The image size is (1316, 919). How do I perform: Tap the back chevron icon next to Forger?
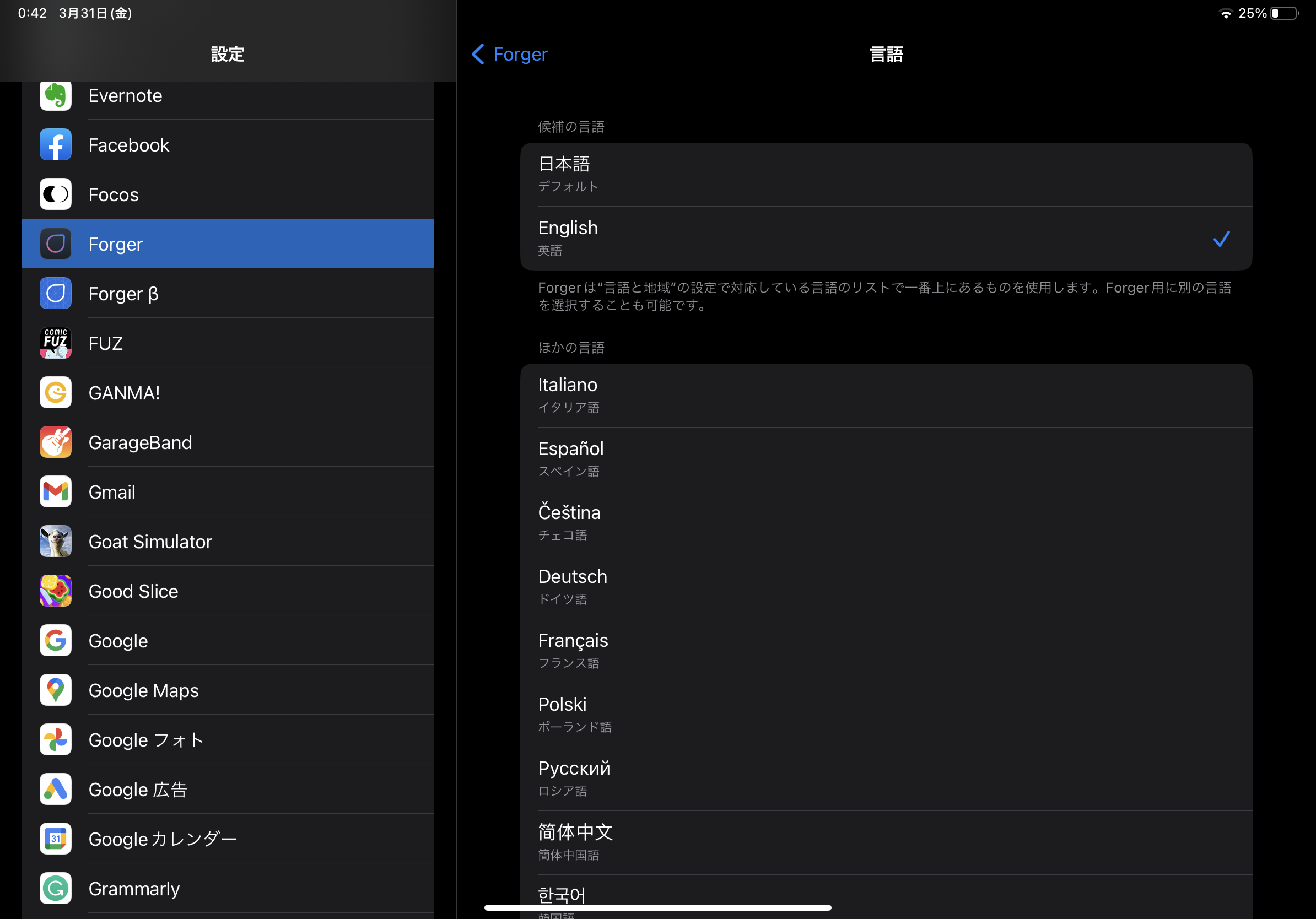pos(478,54)
